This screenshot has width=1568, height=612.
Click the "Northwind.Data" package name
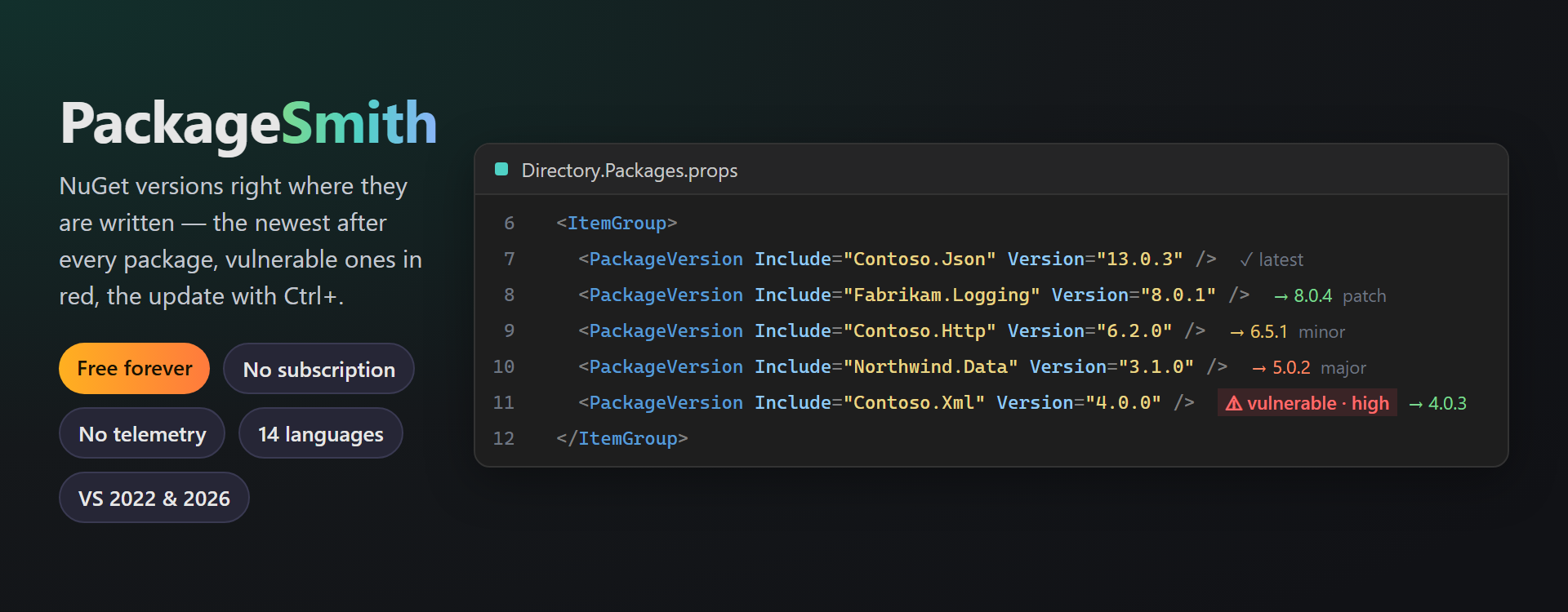[x=931, y=366]
